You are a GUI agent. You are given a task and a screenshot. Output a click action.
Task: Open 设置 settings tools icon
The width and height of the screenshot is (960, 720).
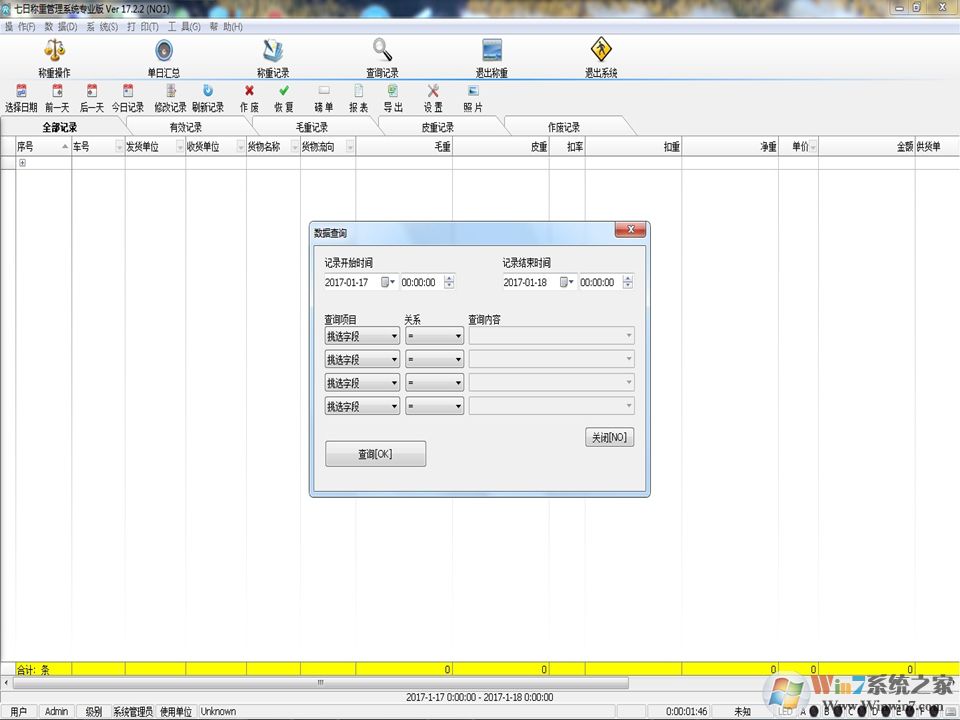[x=433, y=91]
